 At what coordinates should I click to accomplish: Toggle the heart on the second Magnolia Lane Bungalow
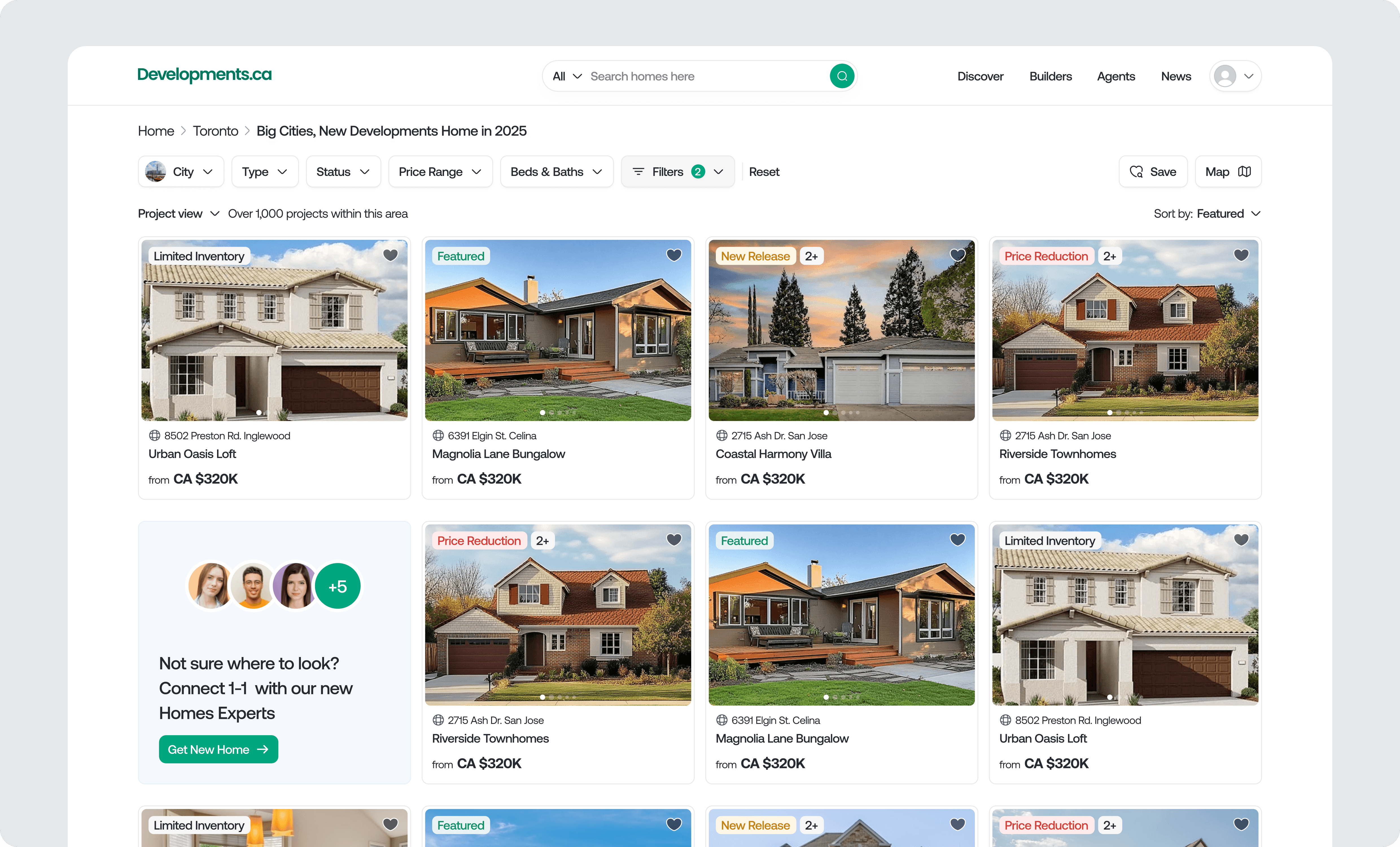957,539
